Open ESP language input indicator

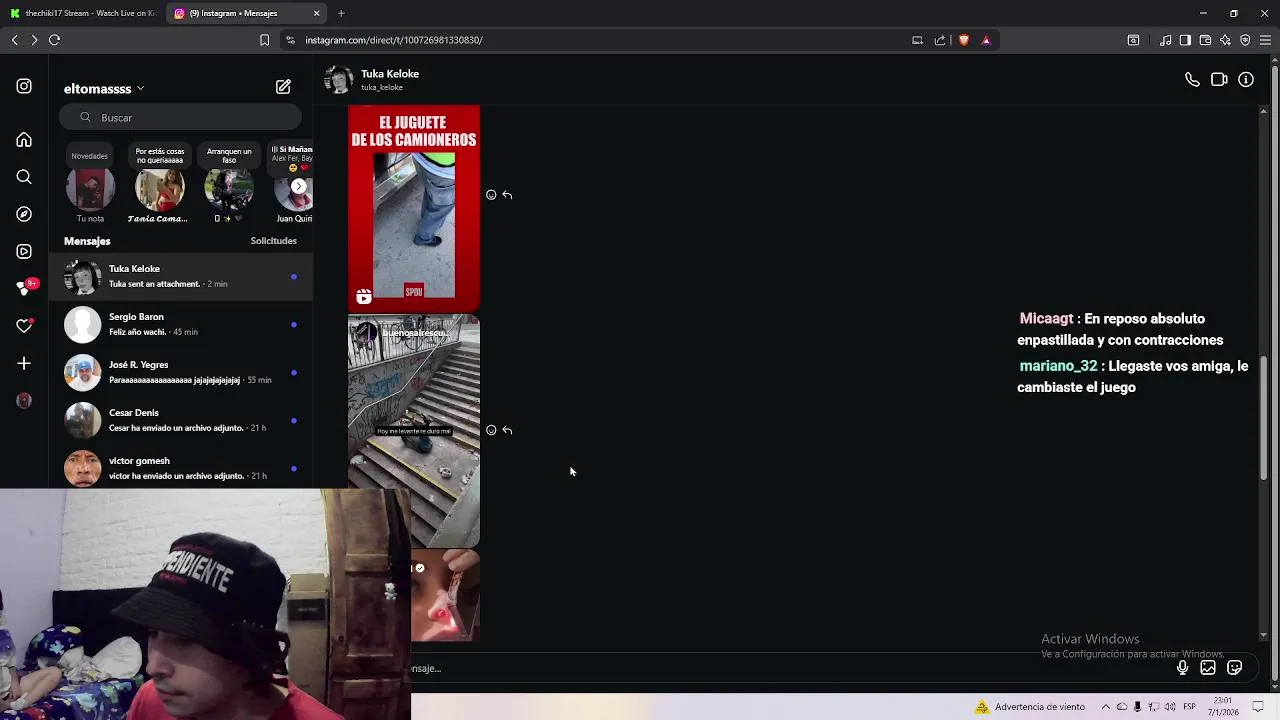pyautogui.click(x=1190, y=707)
